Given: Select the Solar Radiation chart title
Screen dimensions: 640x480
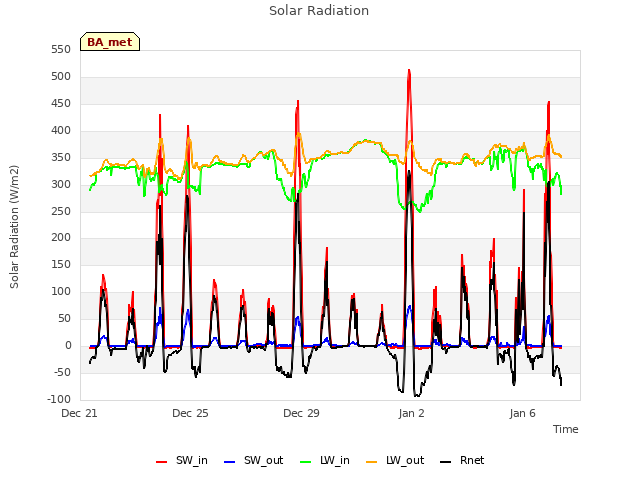Looking at the screenshot, I should [319, 11].
